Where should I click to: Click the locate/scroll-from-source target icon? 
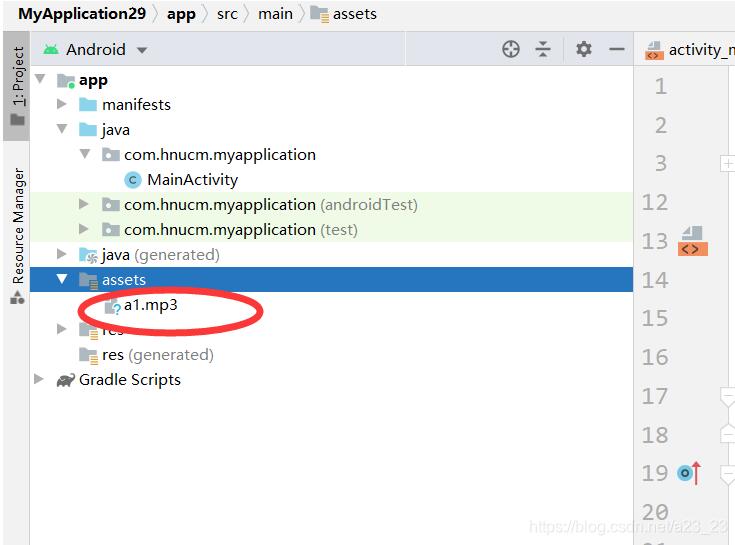510,49
